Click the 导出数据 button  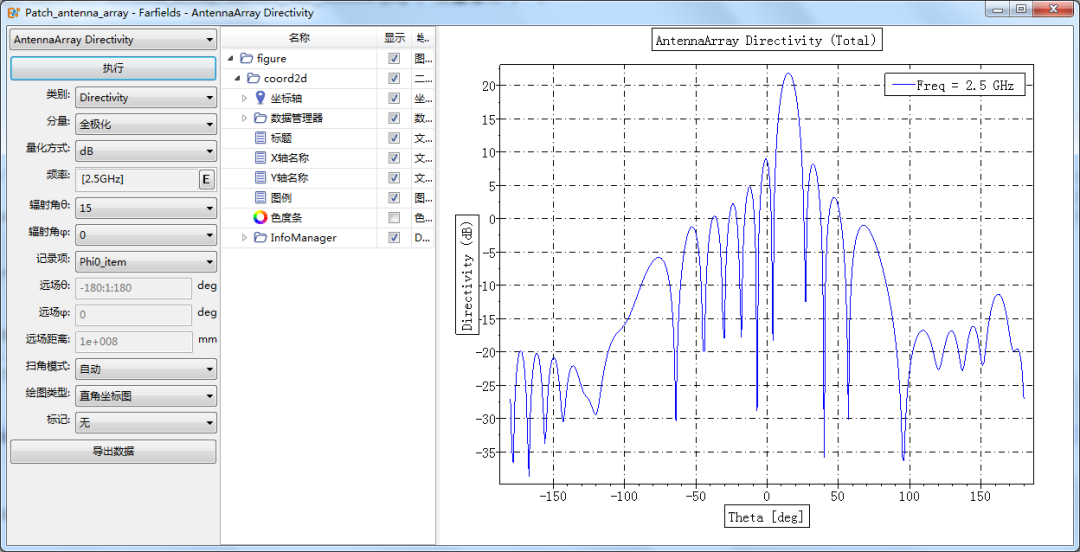(x=113, y=452)
